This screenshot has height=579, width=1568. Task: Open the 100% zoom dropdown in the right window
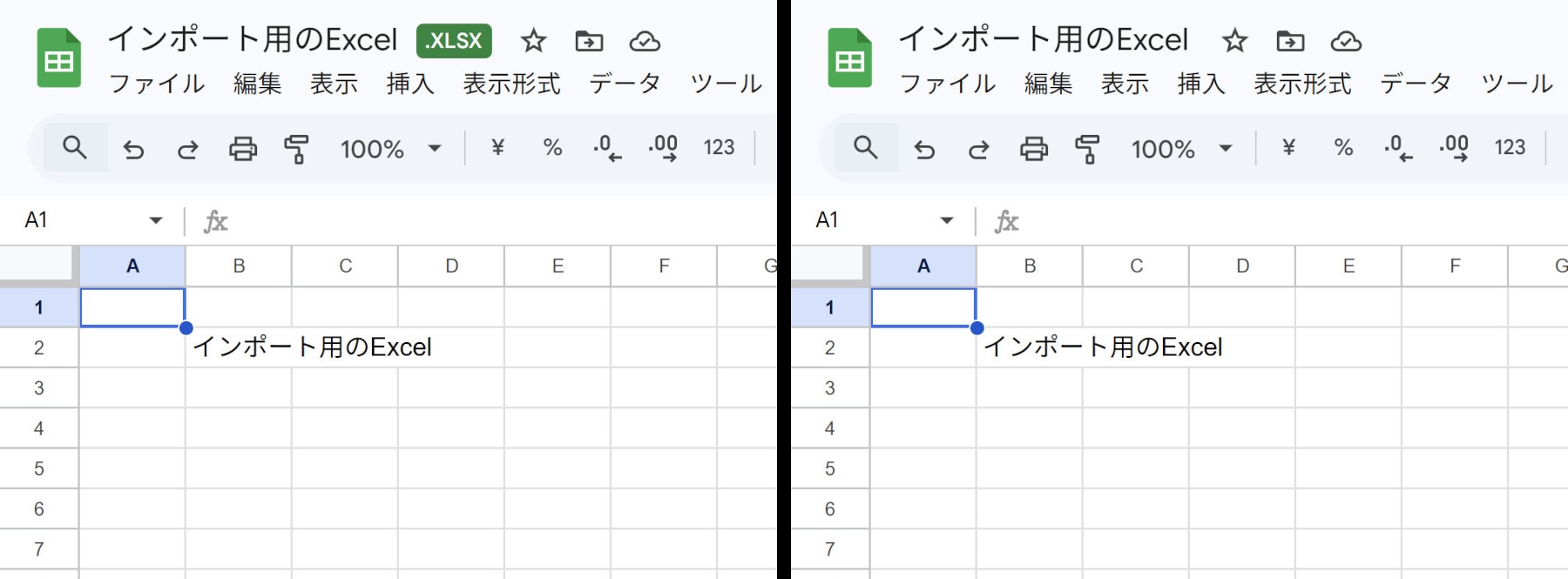[x=1180, y=149]
